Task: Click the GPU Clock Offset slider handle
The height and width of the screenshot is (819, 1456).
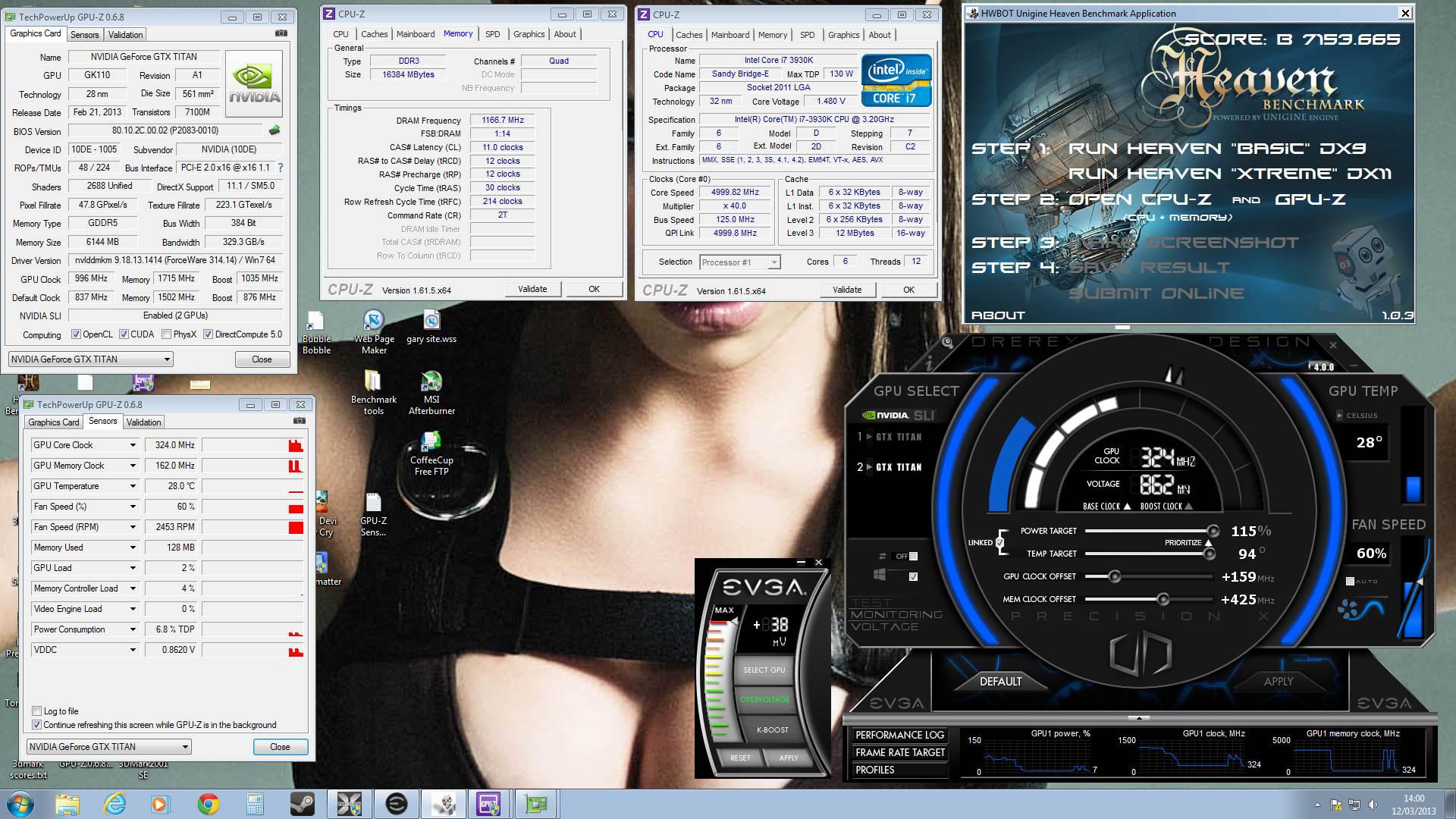Action: click(x=1114, y=577)
